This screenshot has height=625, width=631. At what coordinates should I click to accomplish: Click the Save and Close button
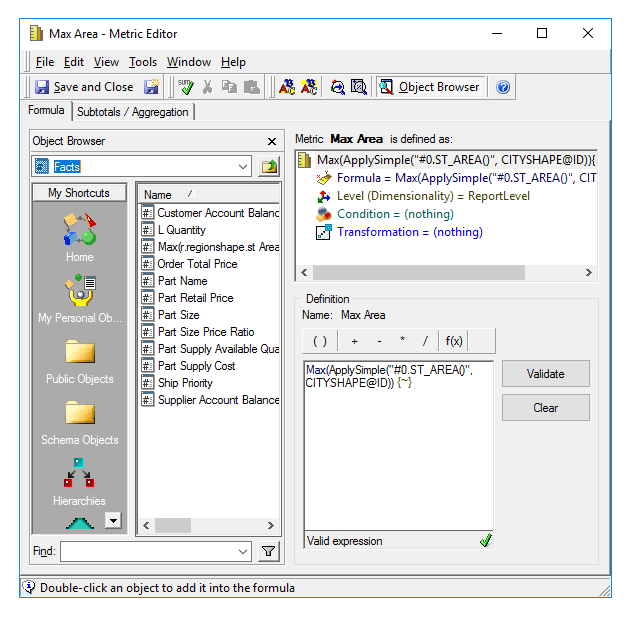point(84,87)
